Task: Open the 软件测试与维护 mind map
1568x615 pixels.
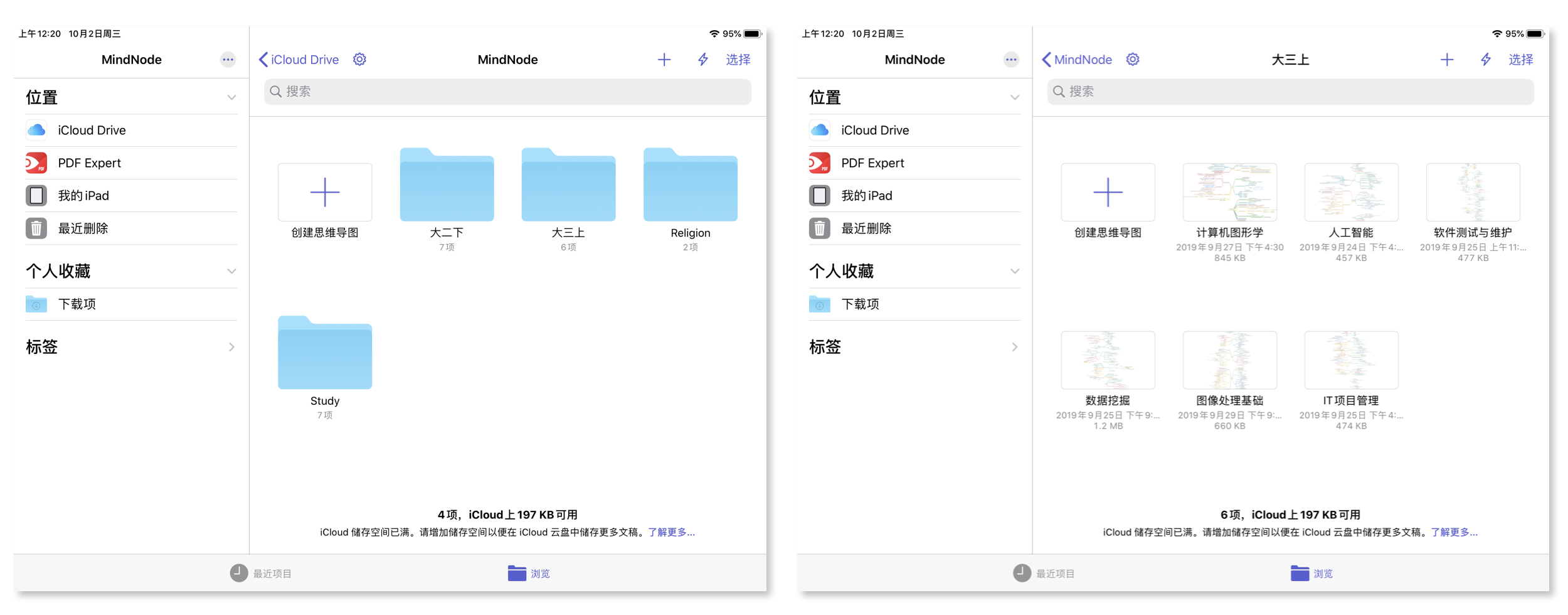Action: tap(1473, 192)
